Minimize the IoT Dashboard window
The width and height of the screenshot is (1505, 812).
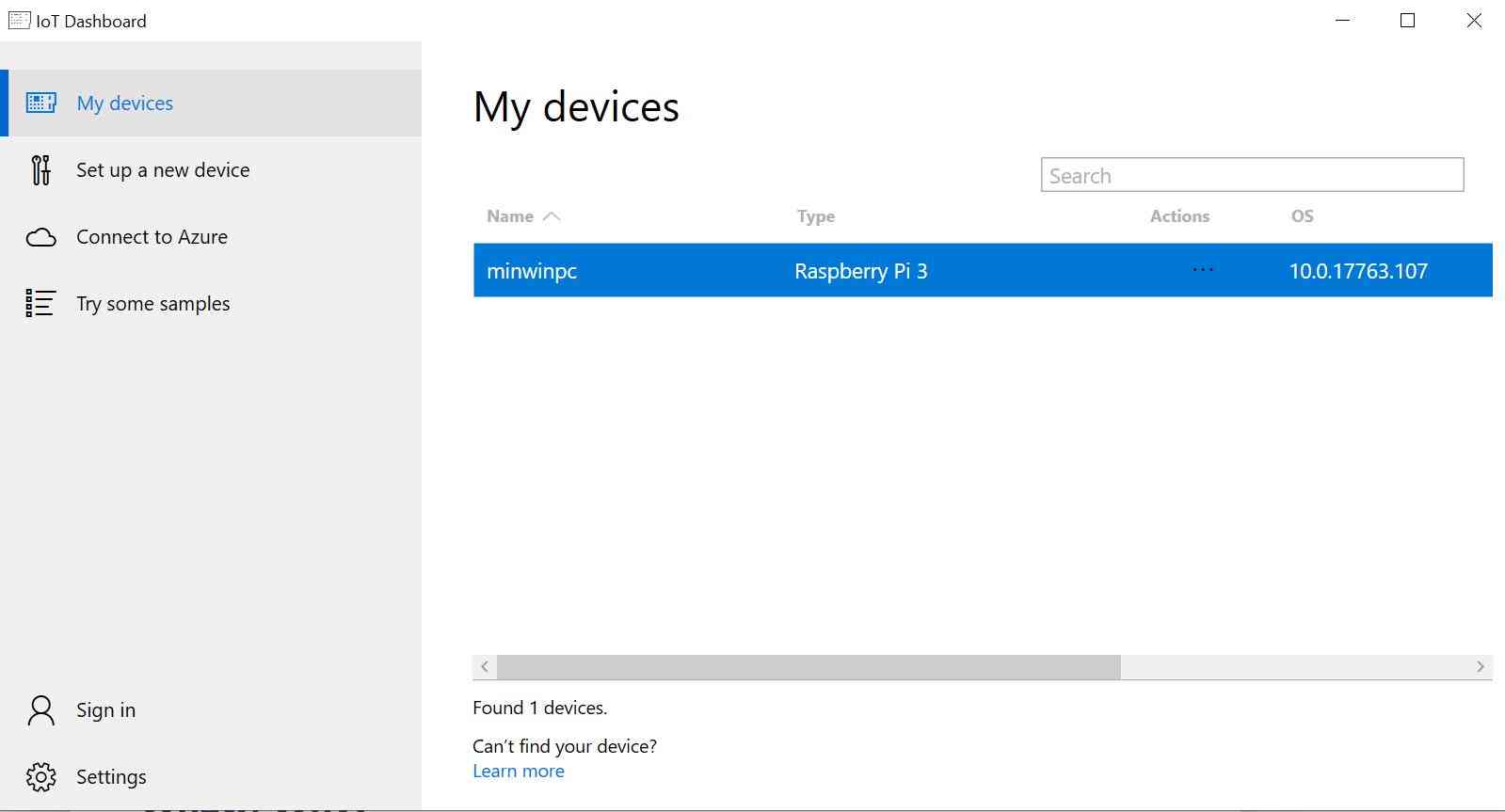pos(1343,21)
